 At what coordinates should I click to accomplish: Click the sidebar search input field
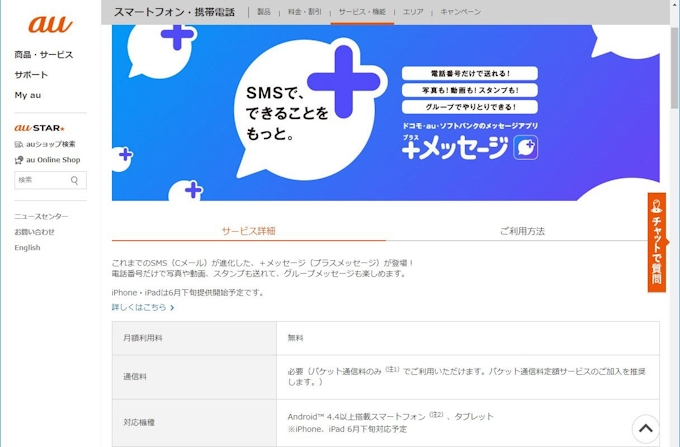[x=42, y=181]
